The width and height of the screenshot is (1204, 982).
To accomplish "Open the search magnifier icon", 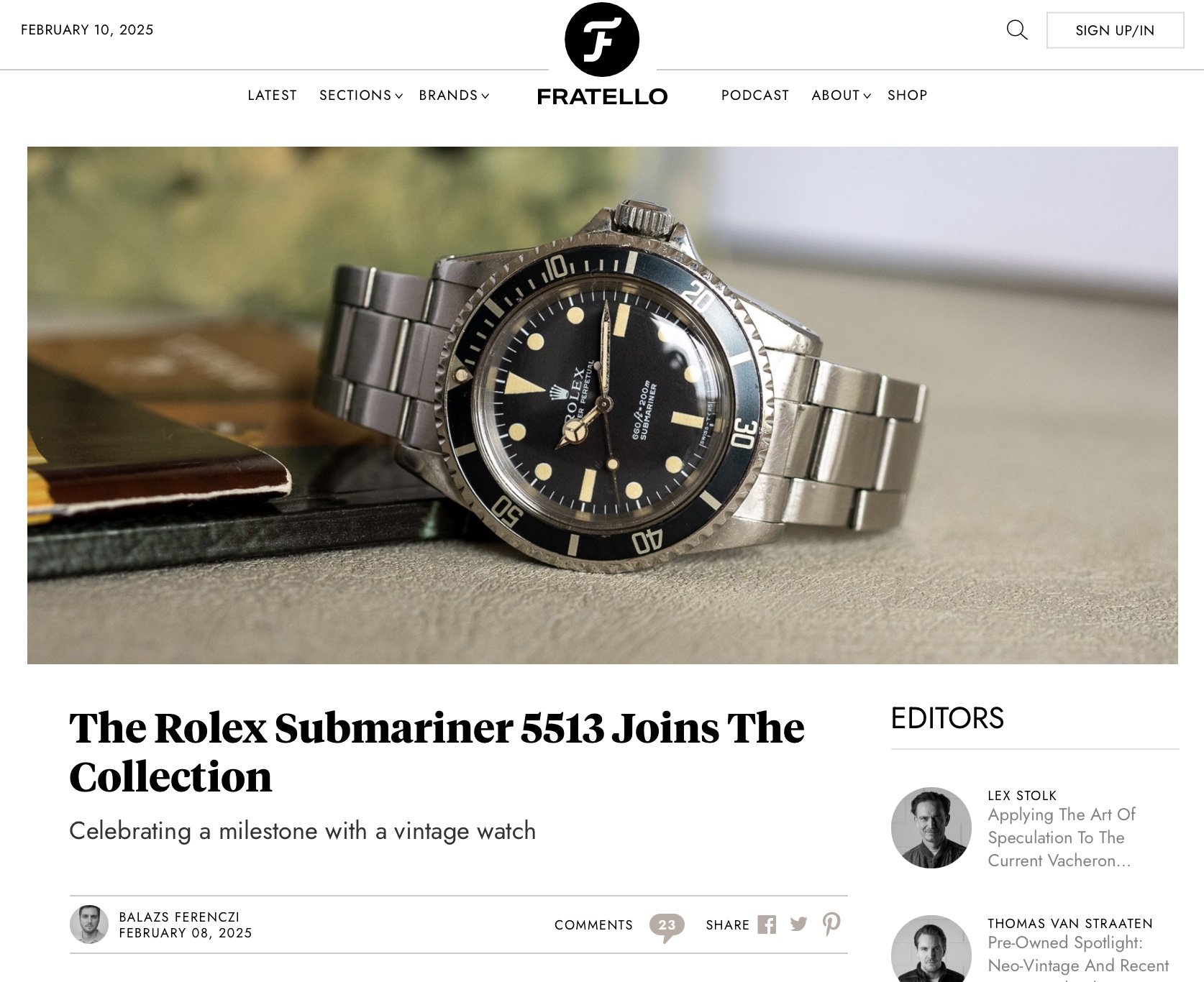I will (x=1016, y=30).
